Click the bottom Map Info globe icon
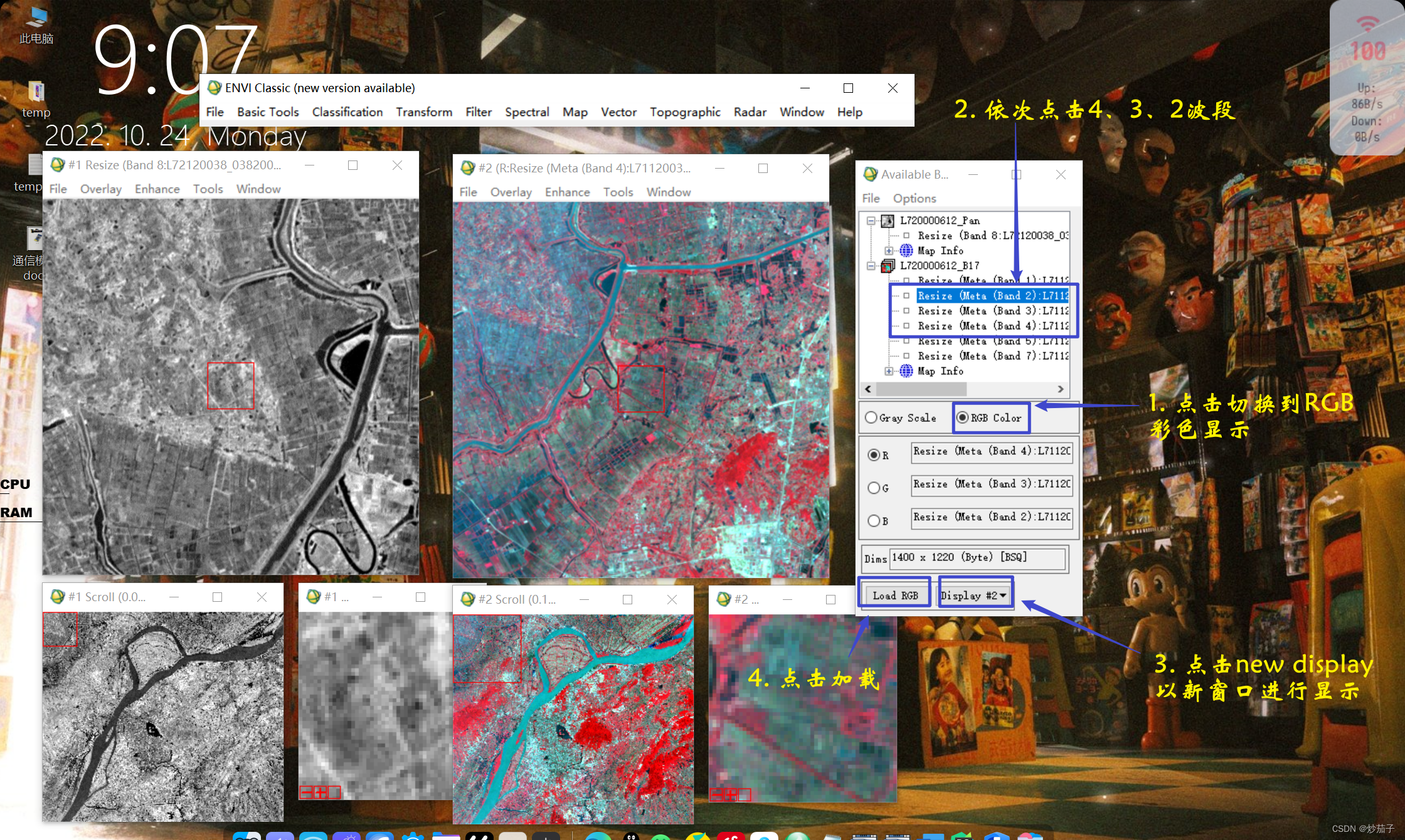Viewport: 1405px width, 840px height. pos(906,371)
